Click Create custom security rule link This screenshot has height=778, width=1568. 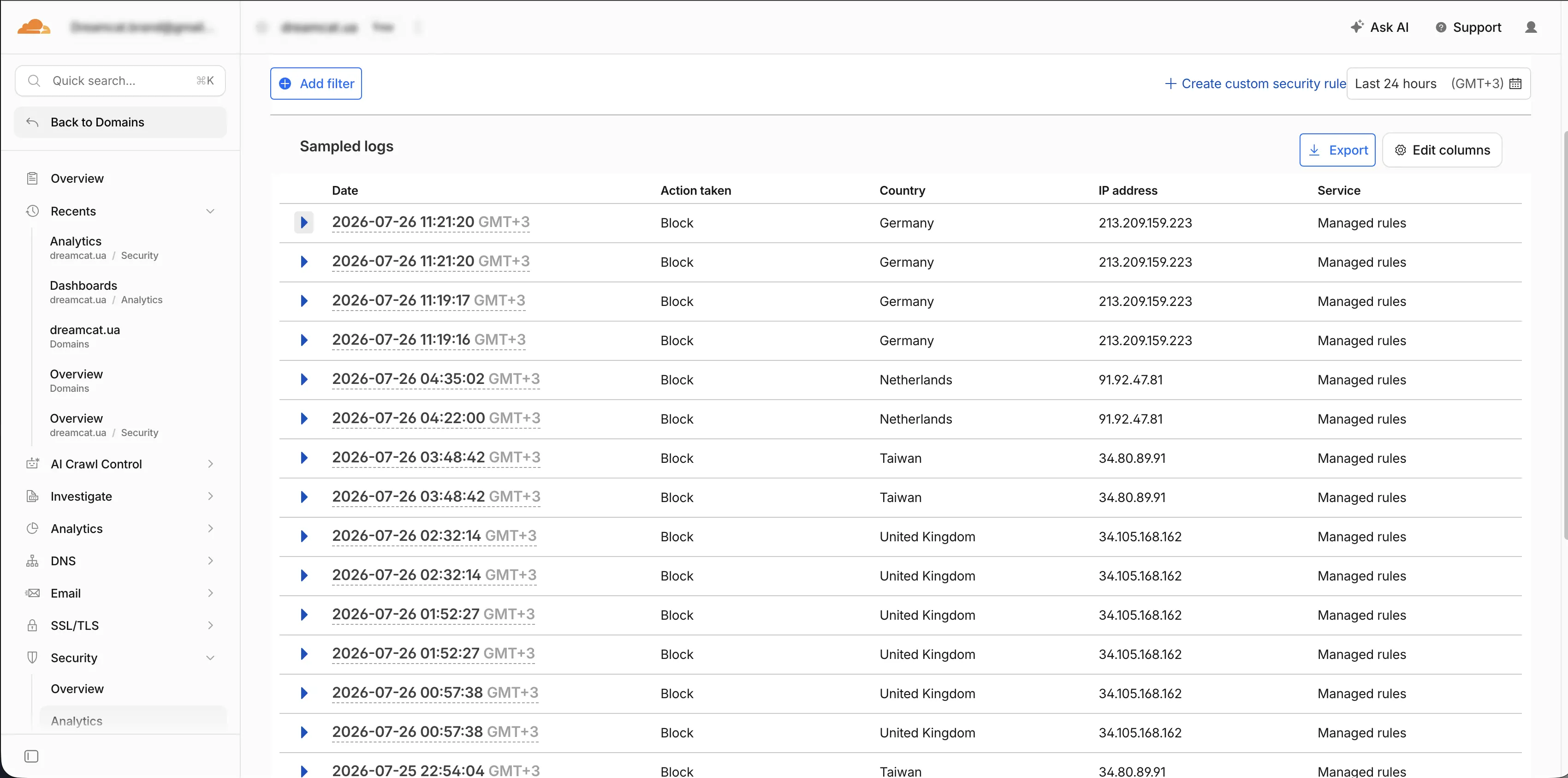pos(1255,84)
